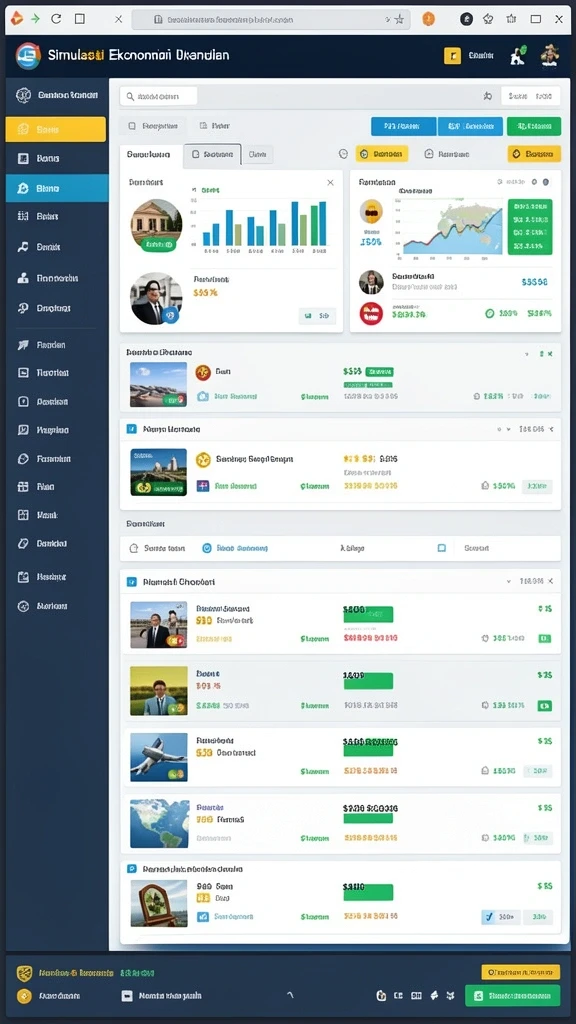Viewport: 576px width, 1024px height.
Task: Collapse the third list section via the chevron
Action: coord(508,581)
